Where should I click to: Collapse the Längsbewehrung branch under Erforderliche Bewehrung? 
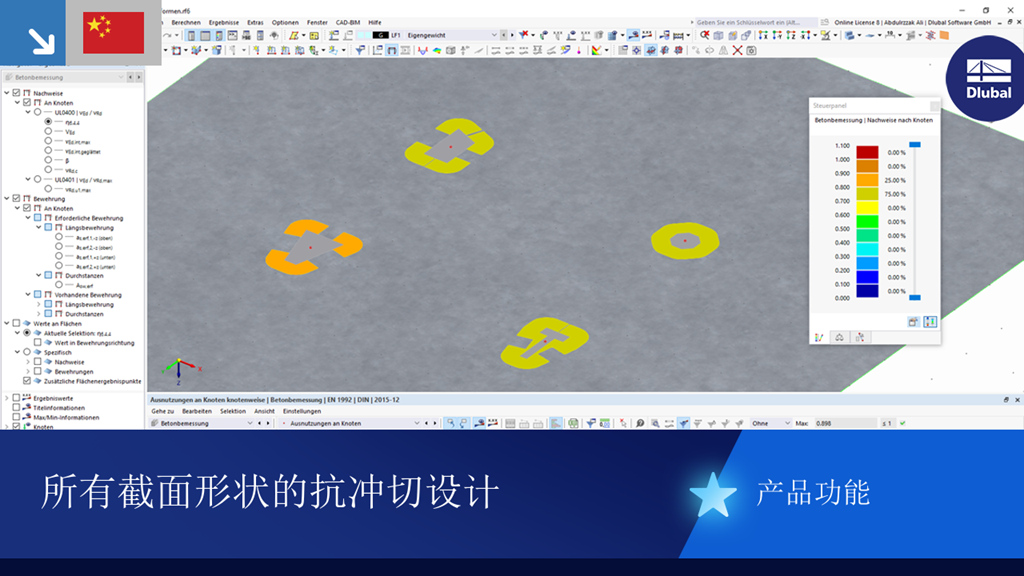pyautogui.click(x=38, y=229)
